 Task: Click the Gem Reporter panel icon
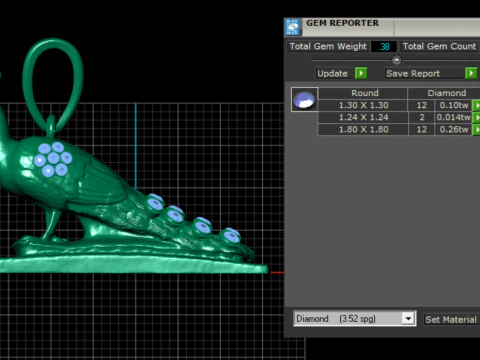click(293, 27)
